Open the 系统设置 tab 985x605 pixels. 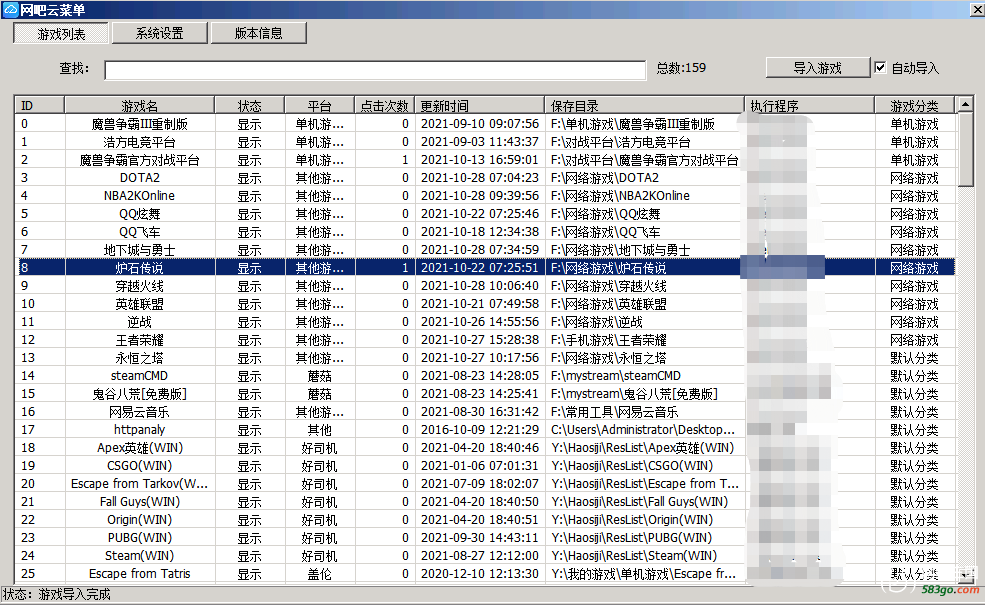[x=160, y=33]
